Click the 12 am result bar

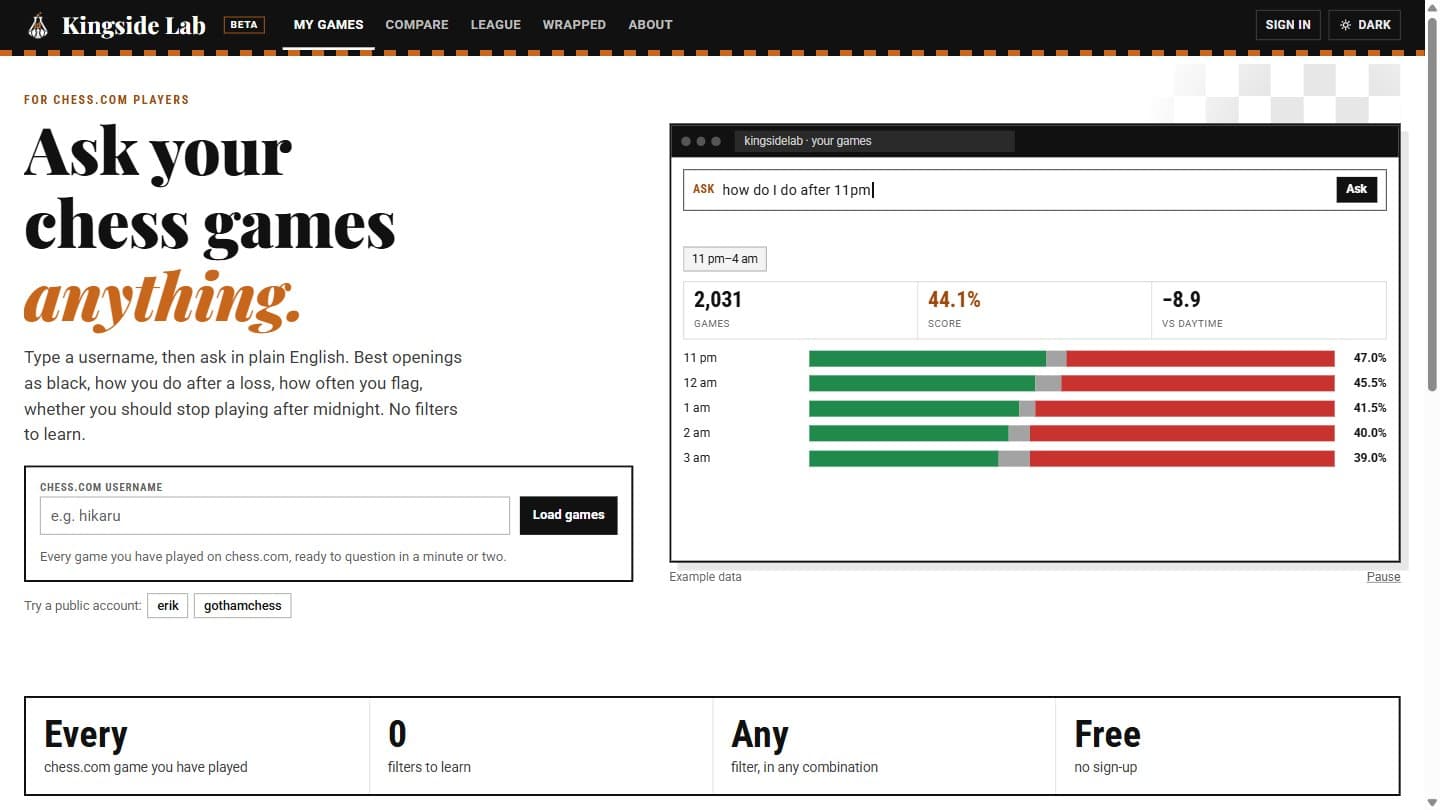1071,383
